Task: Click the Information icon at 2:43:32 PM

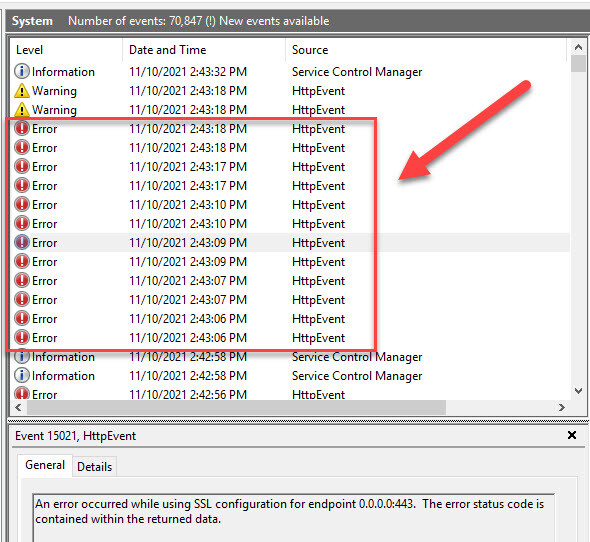Action: click(22, 71)
